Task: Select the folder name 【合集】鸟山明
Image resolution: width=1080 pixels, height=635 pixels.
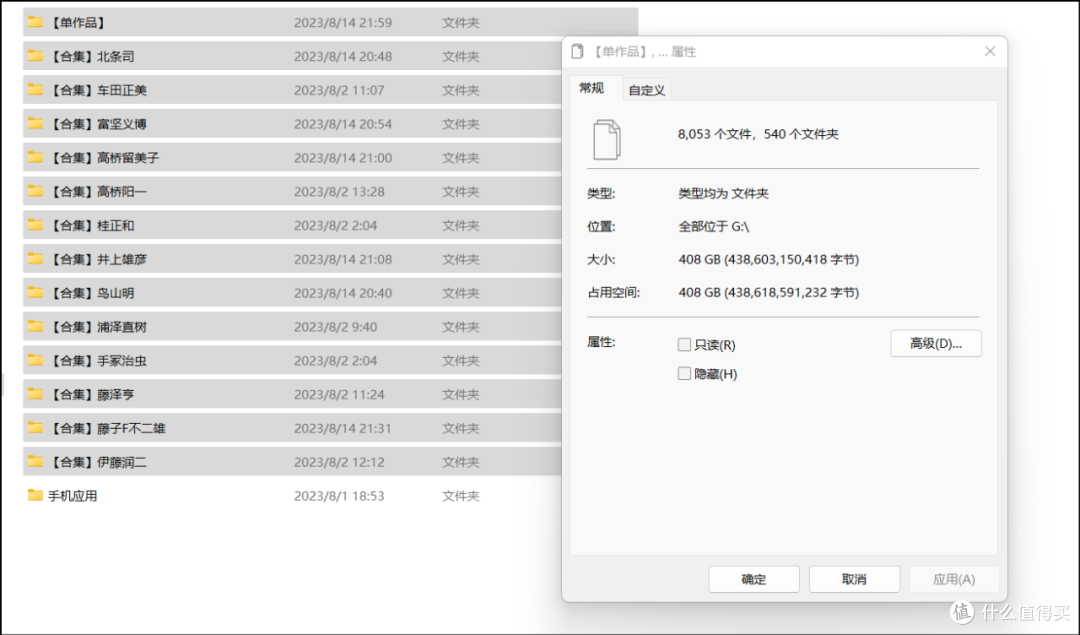Action: 92,293
